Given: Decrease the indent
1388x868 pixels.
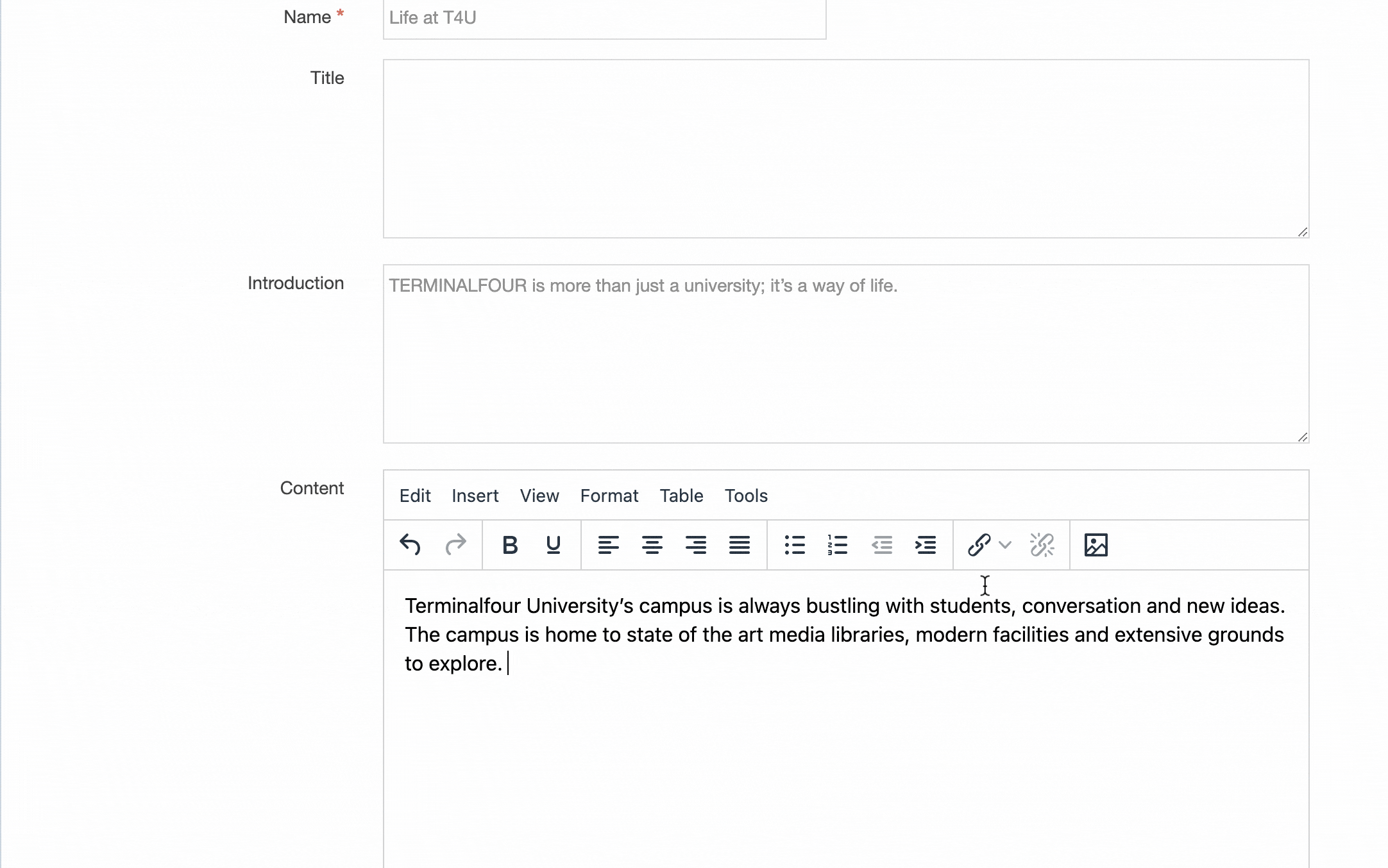Looking at the screenshot, I should coord(882,545).
